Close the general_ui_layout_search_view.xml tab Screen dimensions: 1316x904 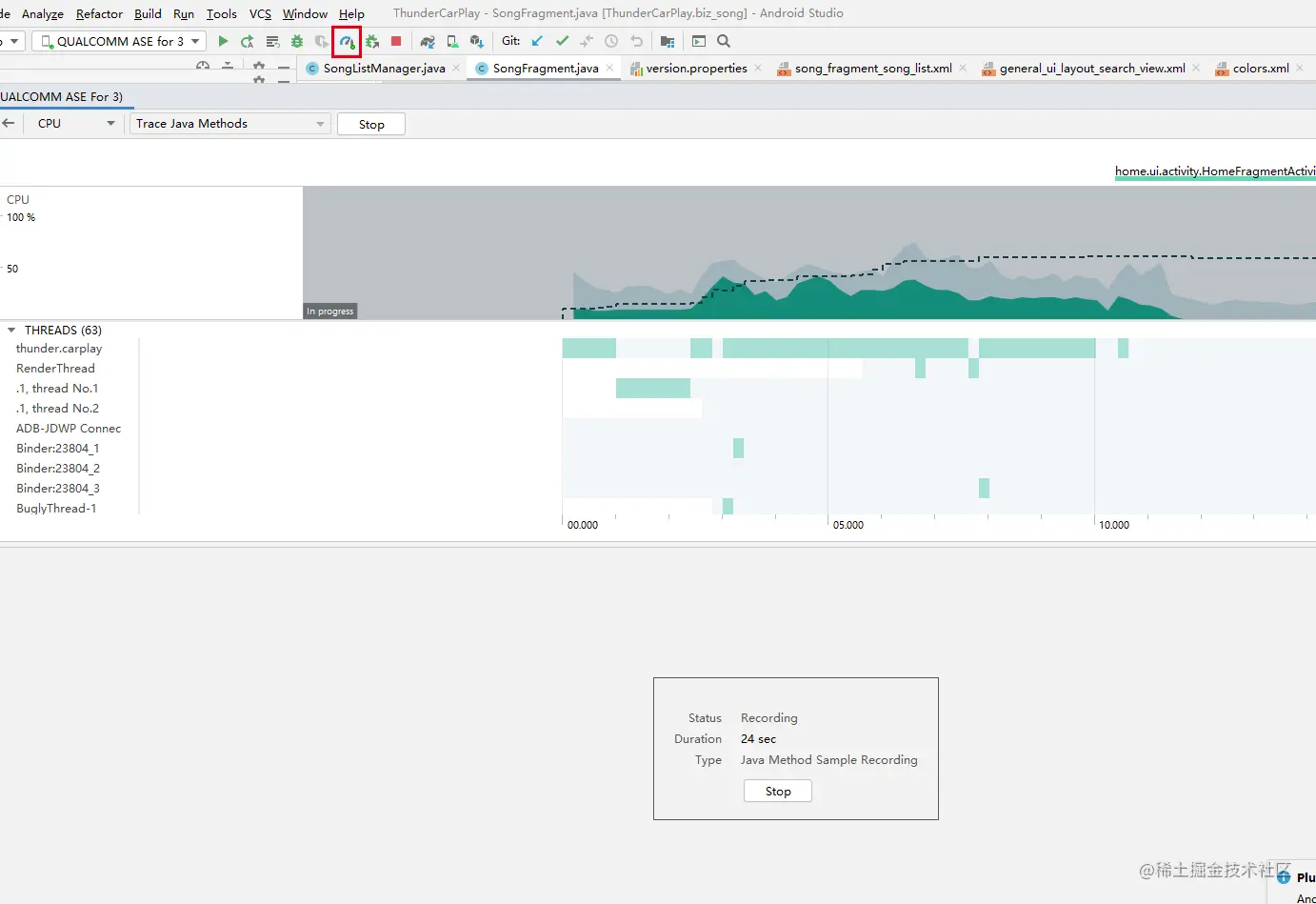point(1196,68)
